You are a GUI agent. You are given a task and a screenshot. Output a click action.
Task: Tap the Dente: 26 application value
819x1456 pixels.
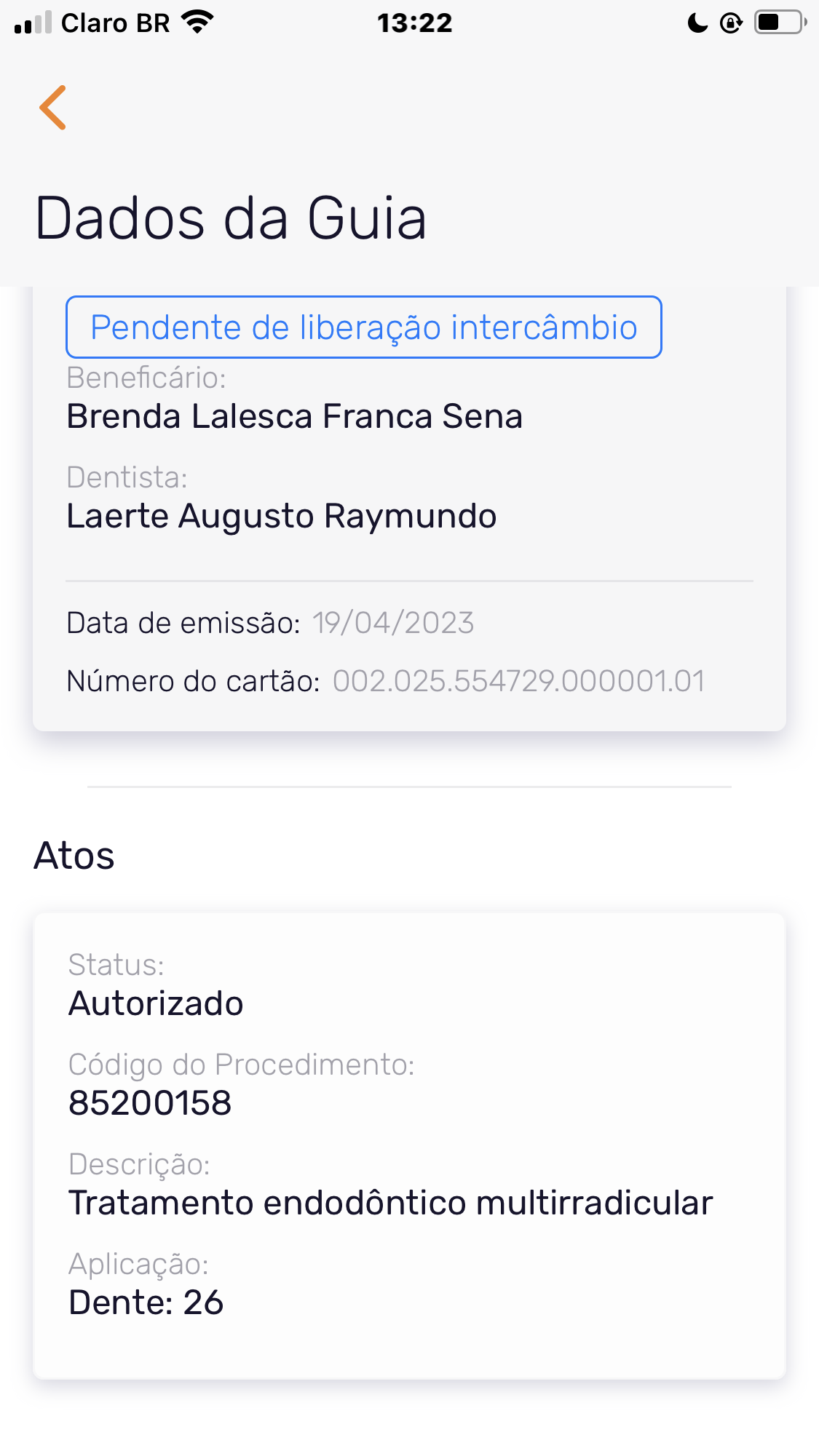pyautogui.click(x=146, y=1302)
